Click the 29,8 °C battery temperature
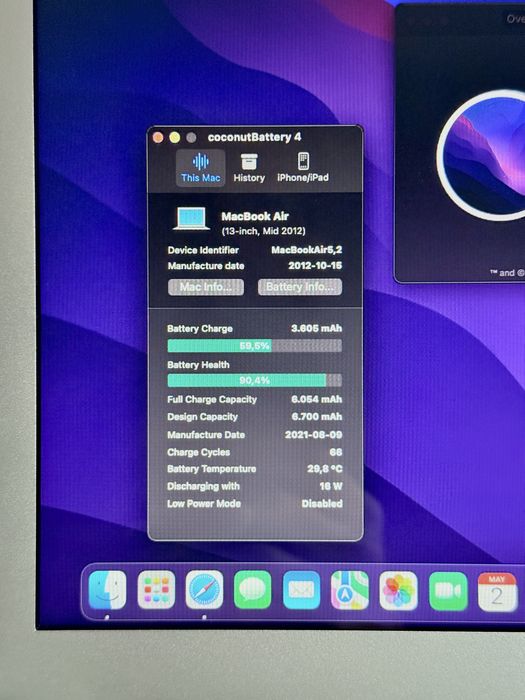The image size is (525, 700). 325,469
